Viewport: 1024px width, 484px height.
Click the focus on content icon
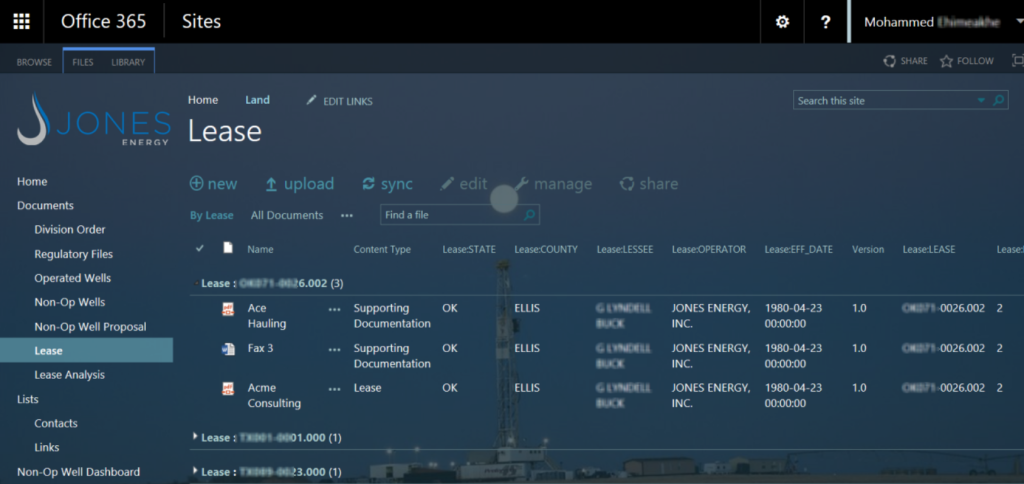click(1017, 61)
